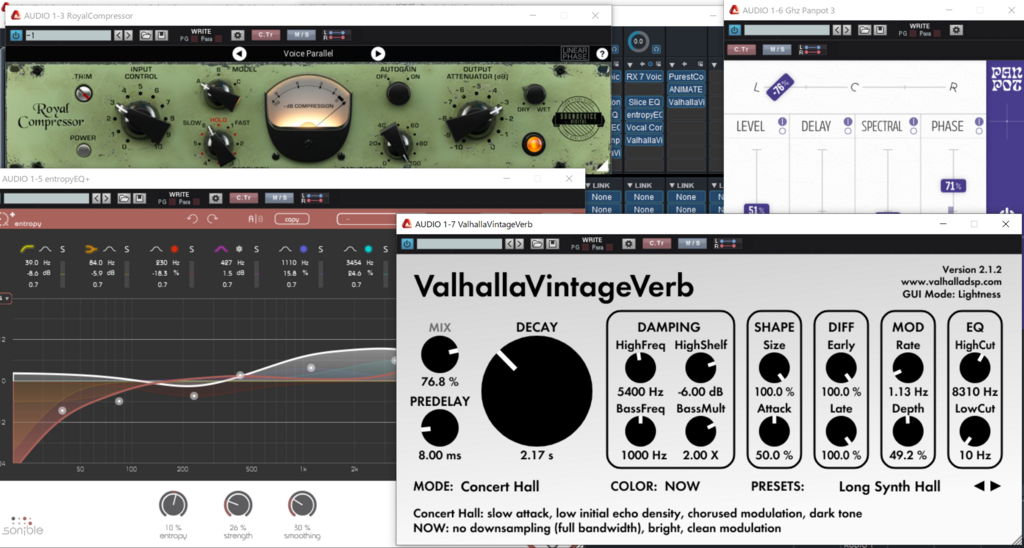Click the cyan dot icon of 3454 Hz band
This screenshot has height=548, width=1024.
point(368,249)
